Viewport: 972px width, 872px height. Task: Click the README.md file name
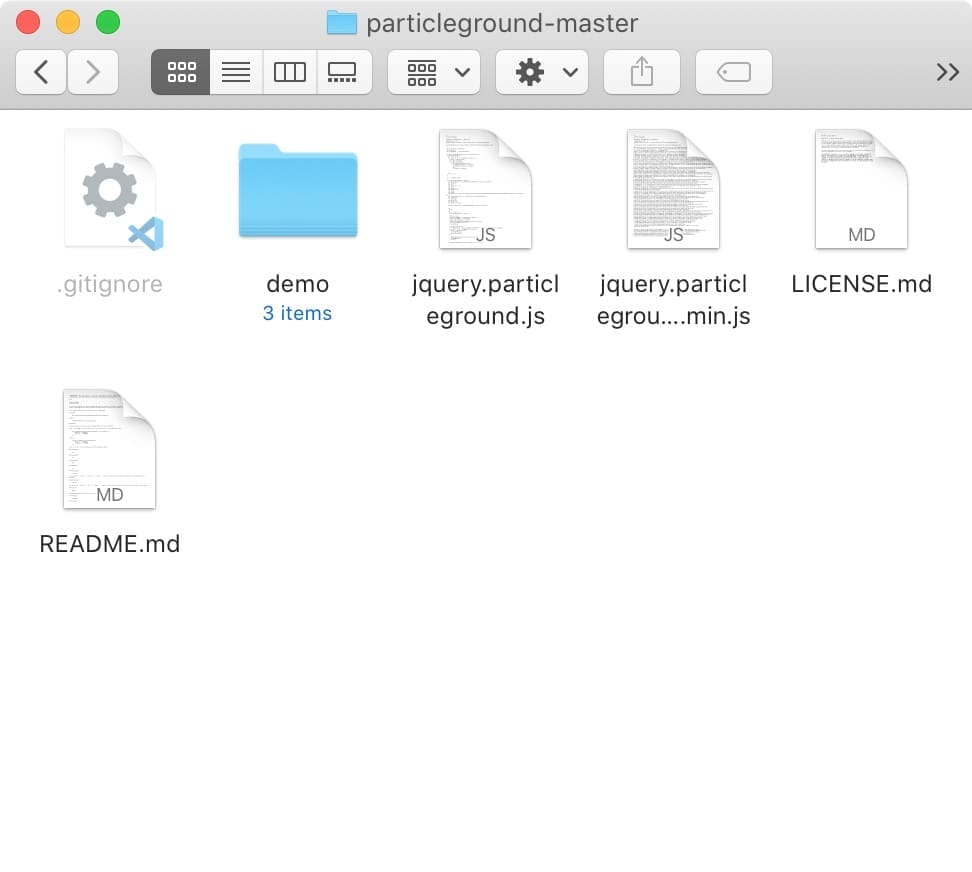point(110,544)
